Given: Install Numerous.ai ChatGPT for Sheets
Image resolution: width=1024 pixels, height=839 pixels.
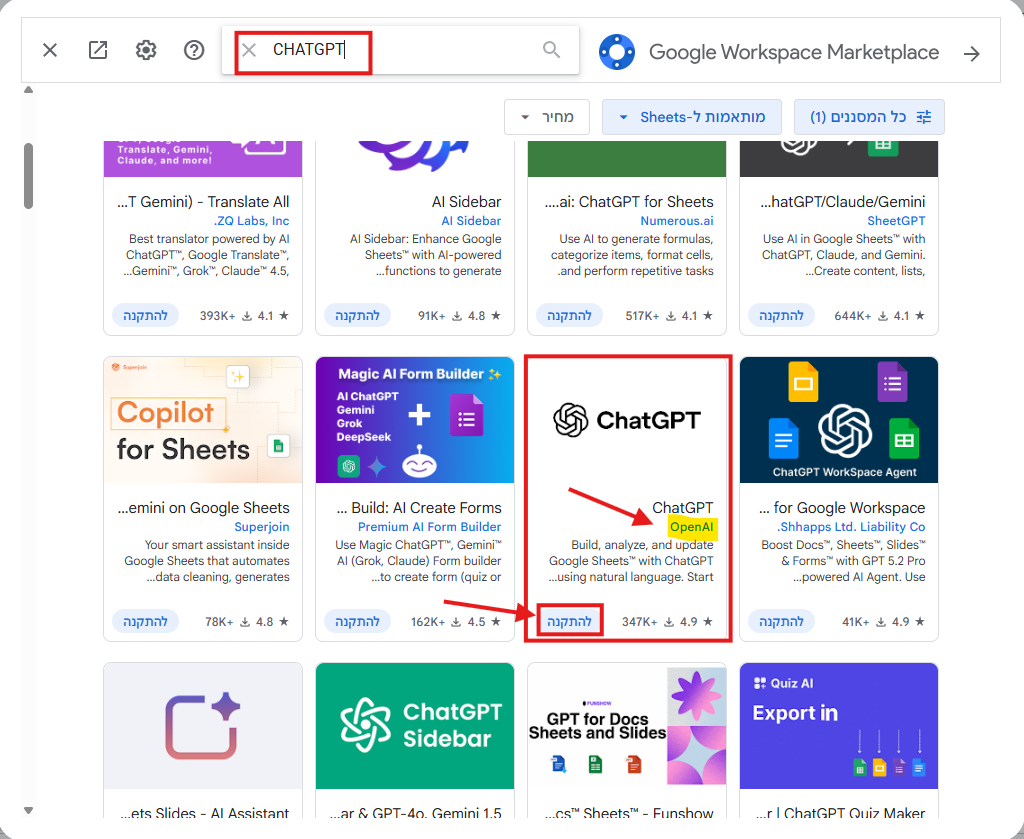Looking at the screenshot, I should (569, 315).
